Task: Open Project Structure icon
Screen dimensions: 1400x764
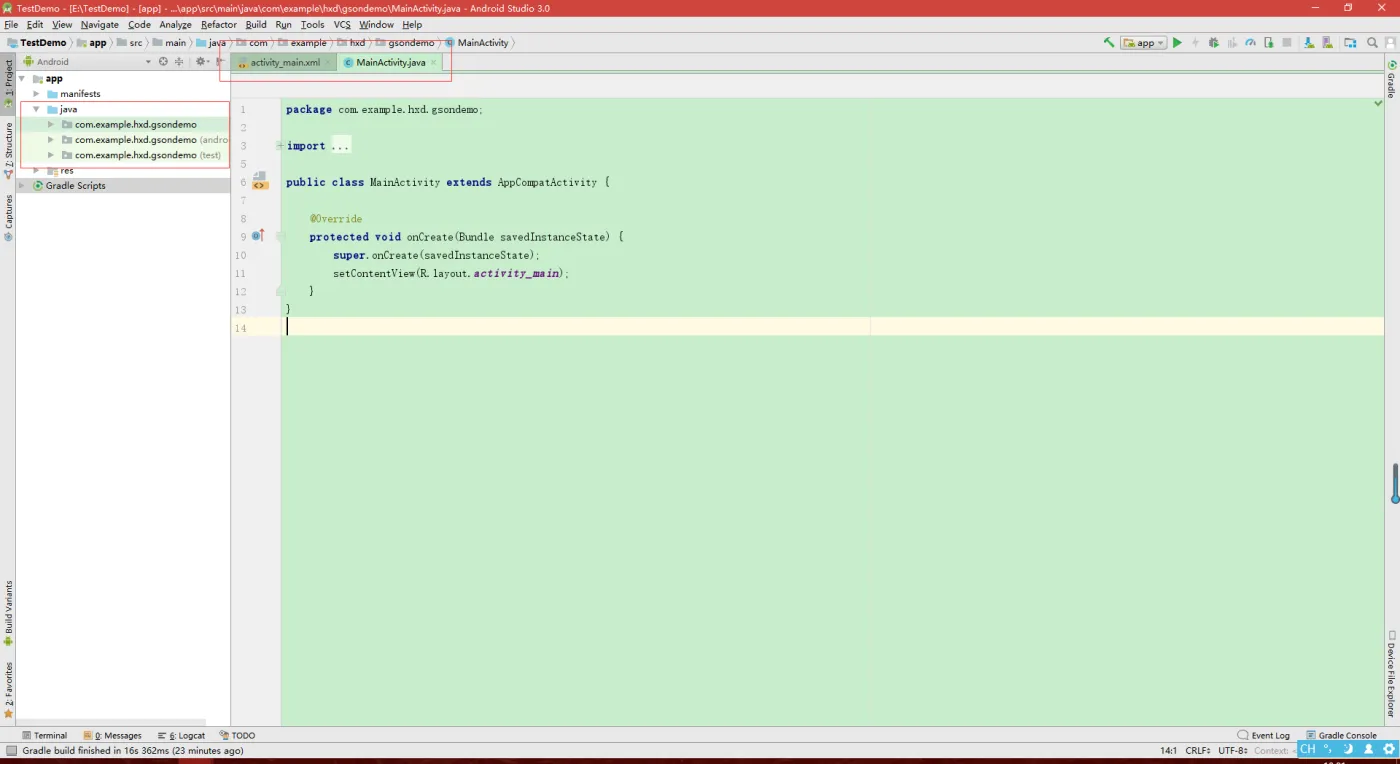Action: 1350,43
